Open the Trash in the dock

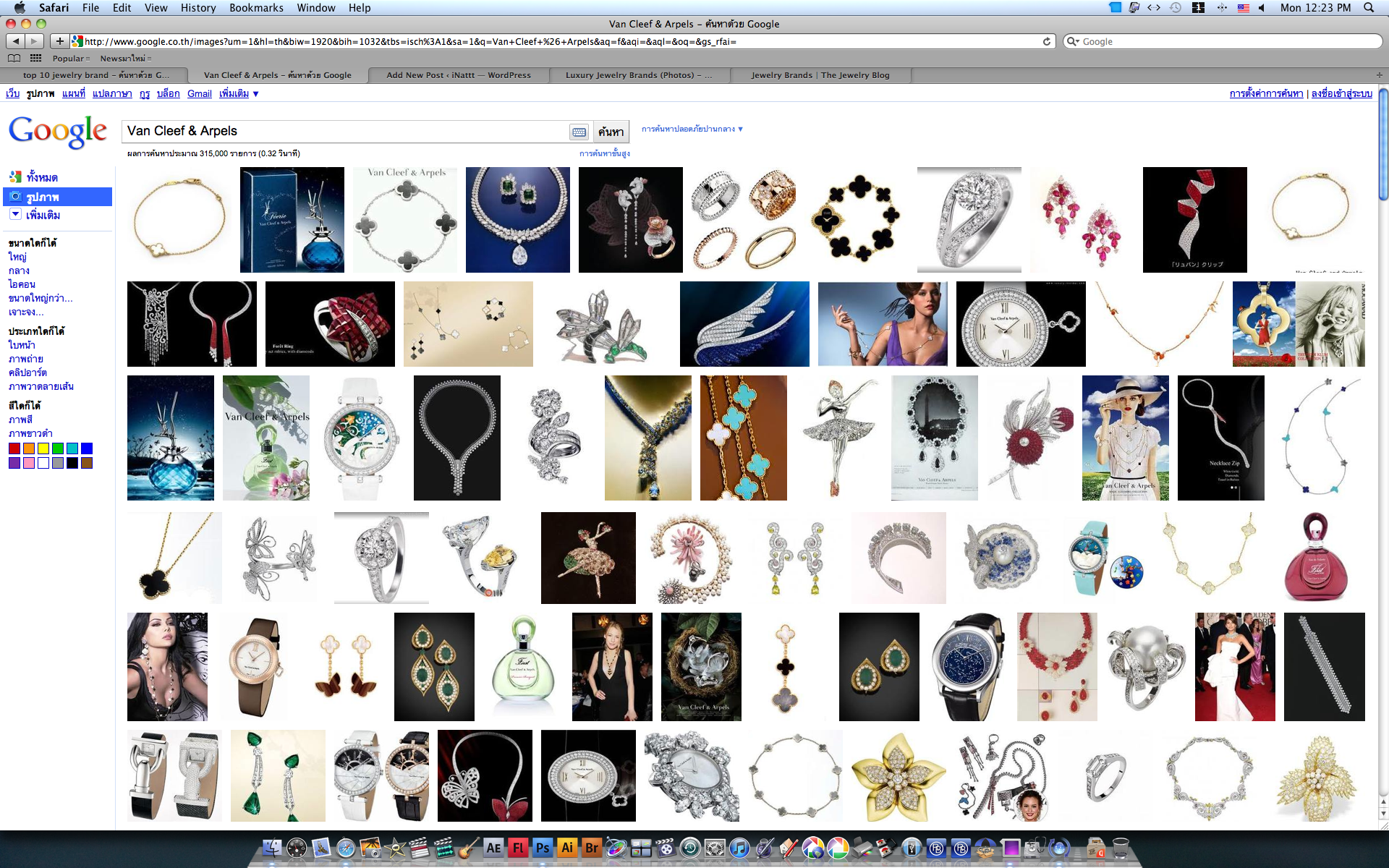pos(1120,848)
